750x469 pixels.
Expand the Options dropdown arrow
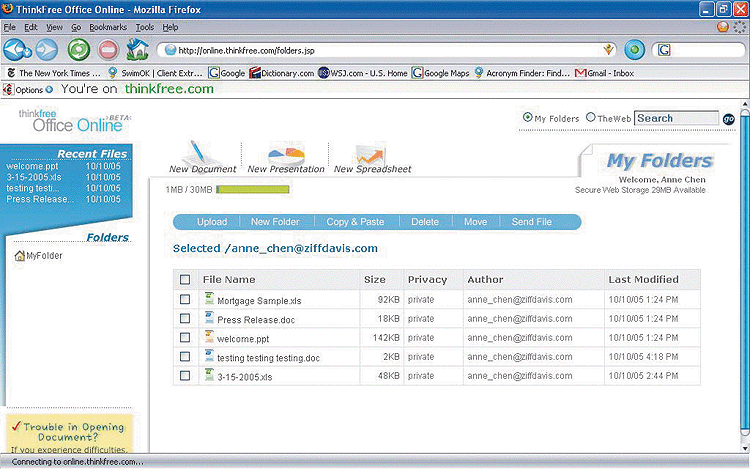click(49, 89)
